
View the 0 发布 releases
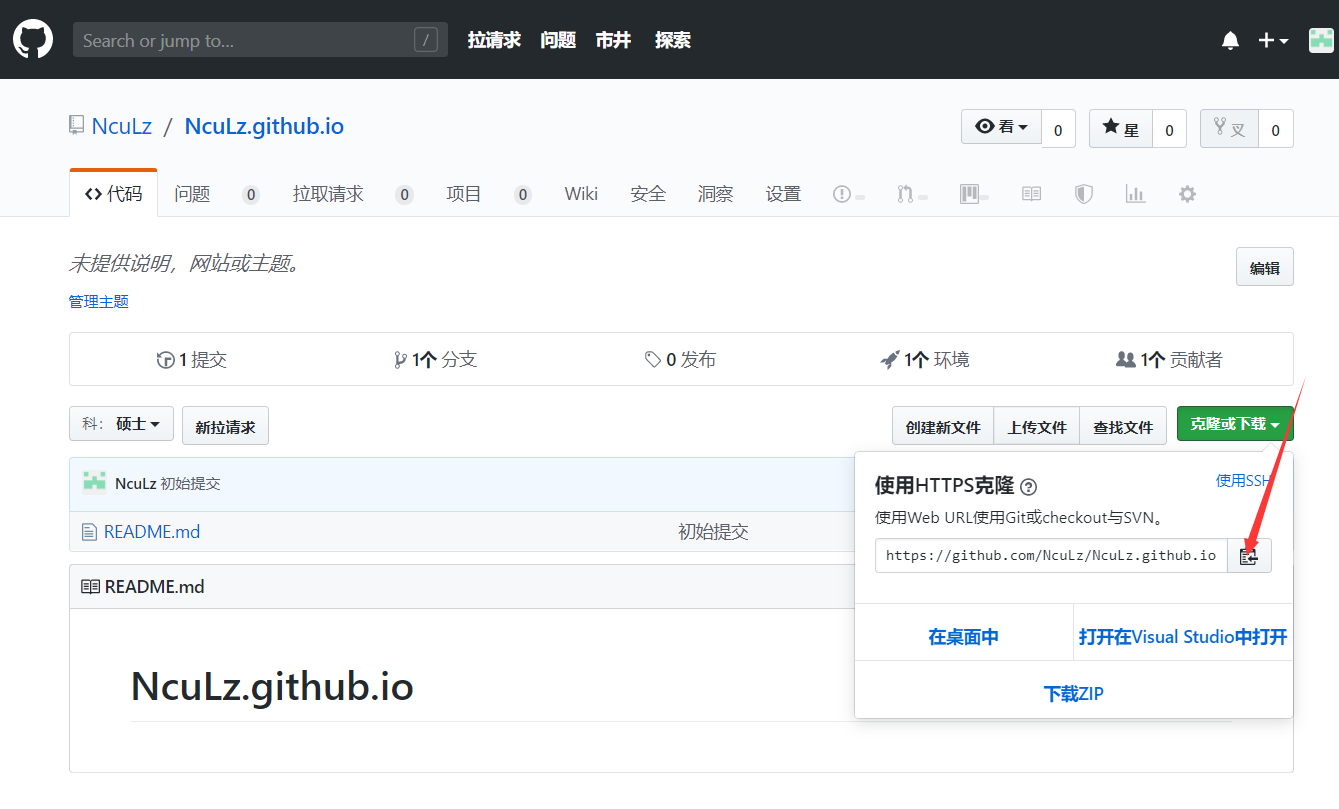tap(680, 359)
